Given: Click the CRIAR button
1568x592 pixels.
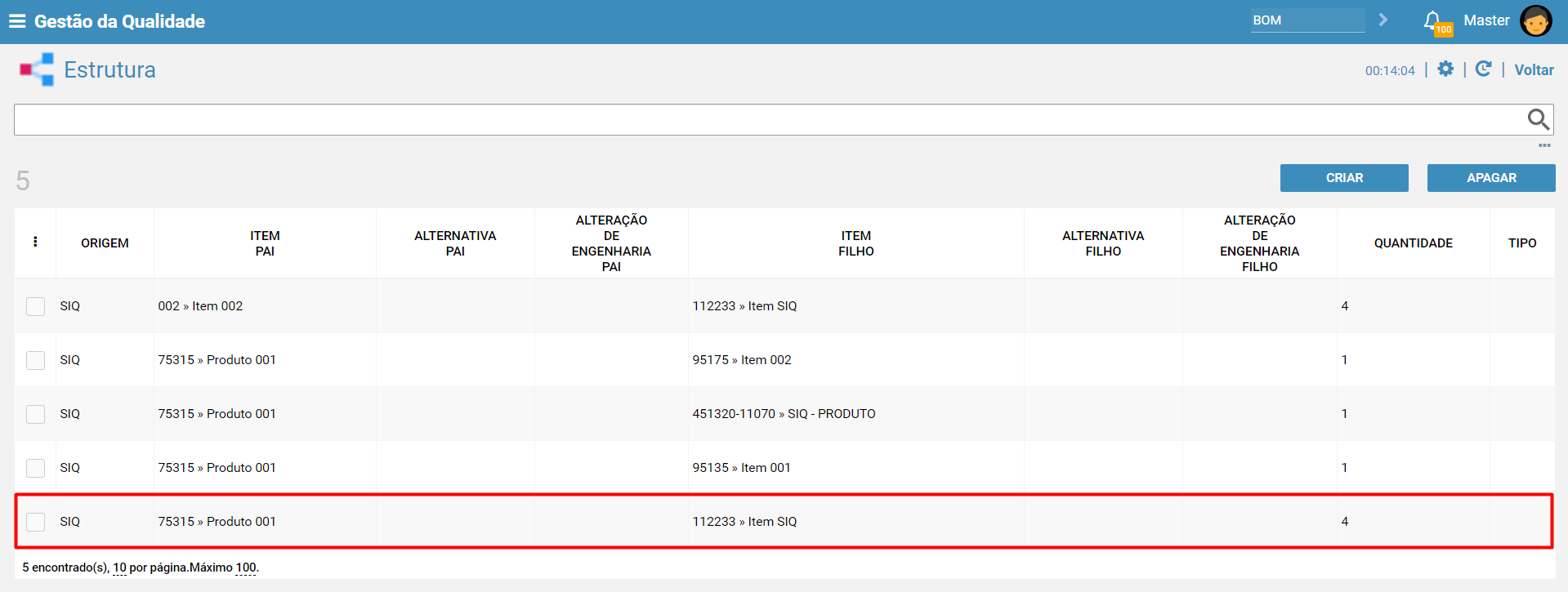Looking at the screenshot, I should click(x=1344, y=178).
